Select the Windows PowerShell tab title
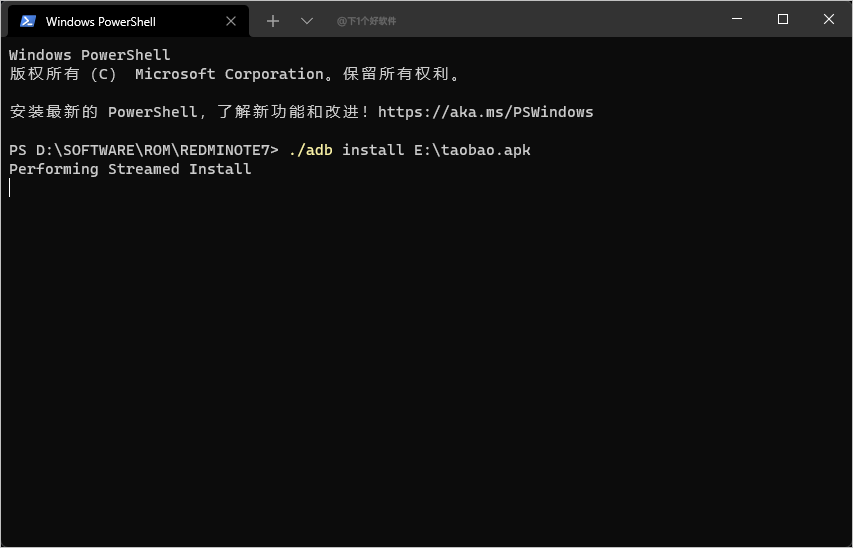Viewport: 853px width, 548px height. pos(101,21)
